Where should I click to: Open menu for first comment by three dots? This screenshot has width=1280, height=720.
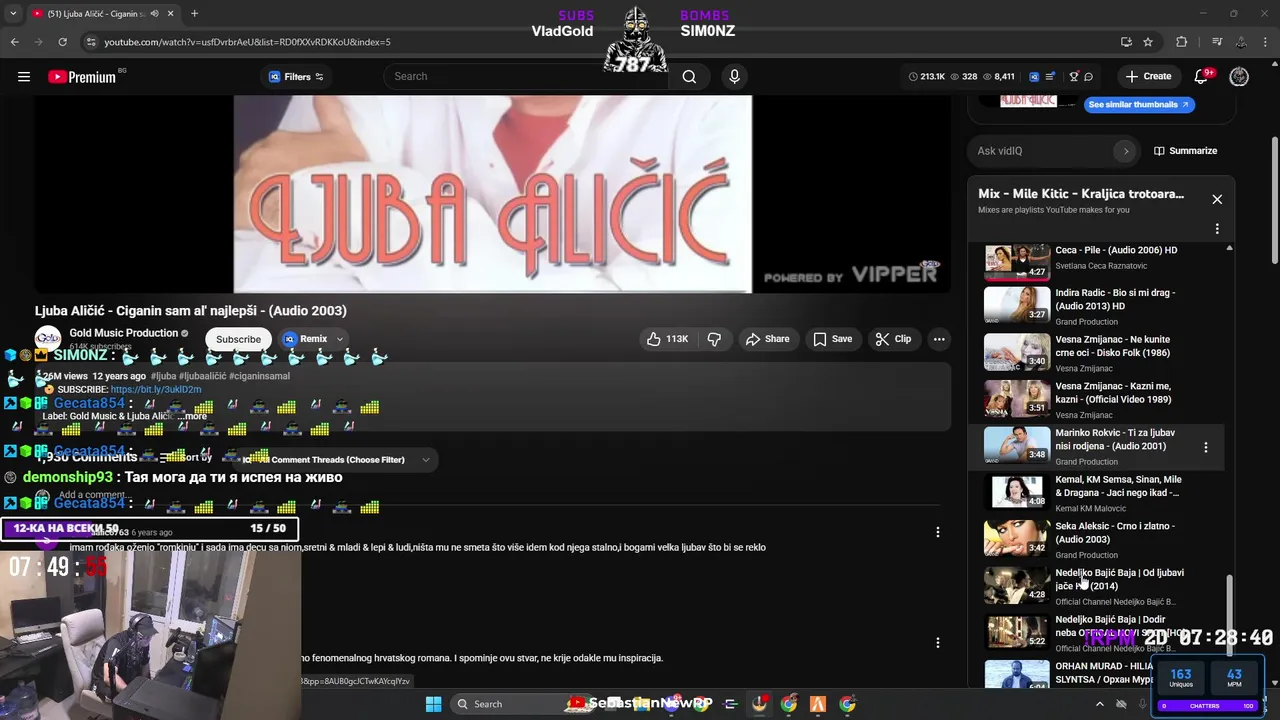(x=937, y=532)
